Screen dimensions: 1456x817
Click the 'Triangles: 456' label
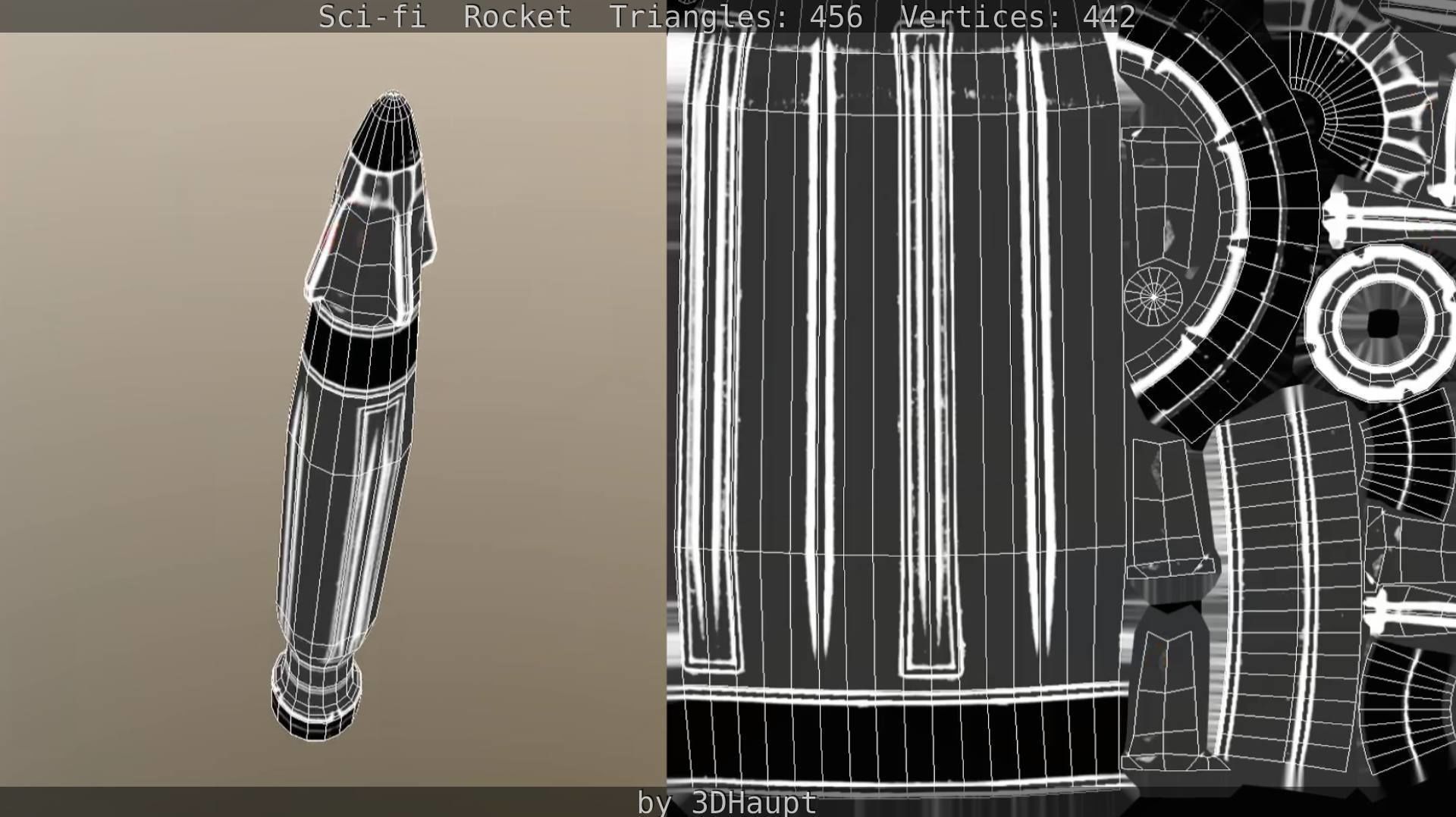[736, 17]
